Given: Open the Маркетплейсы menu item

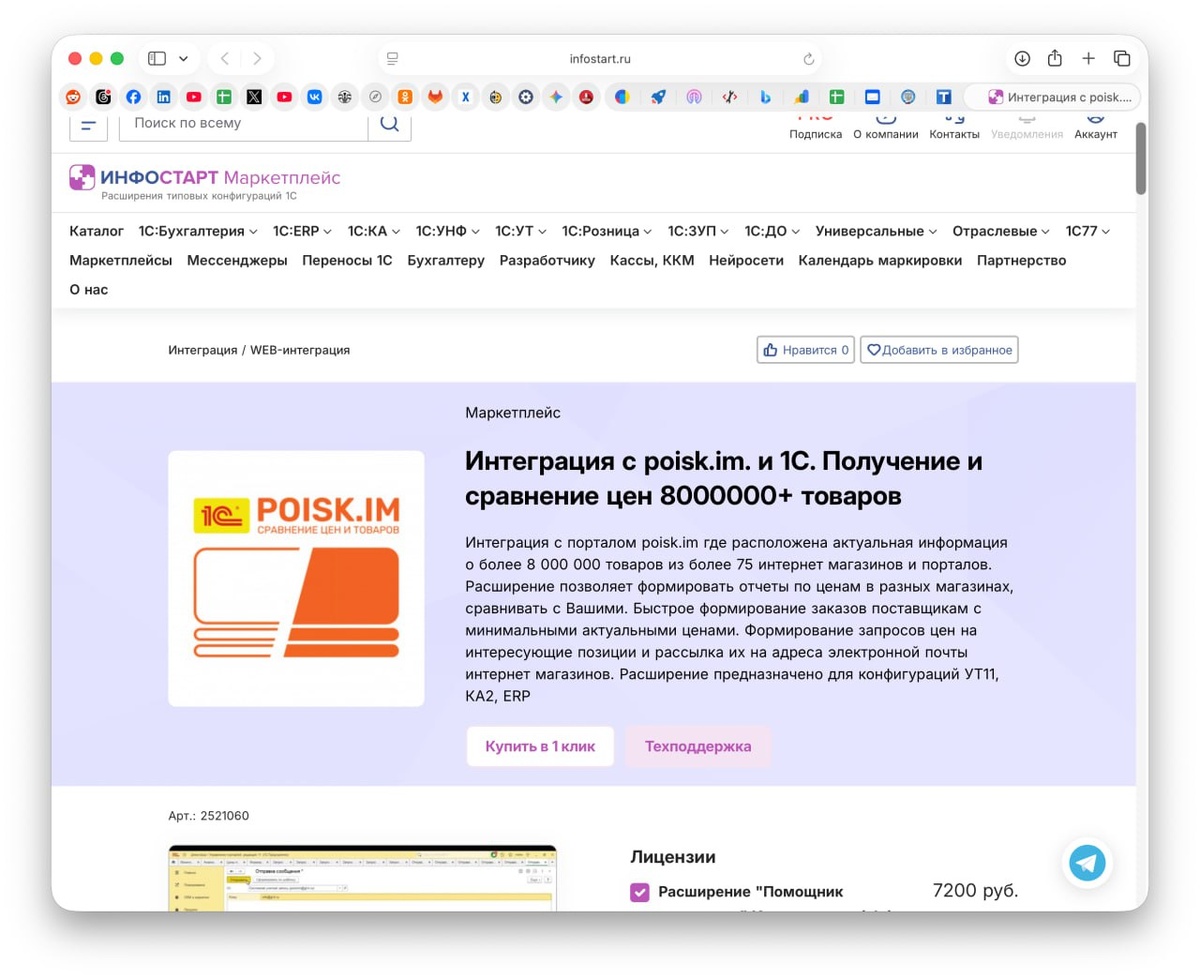Looking at the screenshot, I should coord(121,260).
